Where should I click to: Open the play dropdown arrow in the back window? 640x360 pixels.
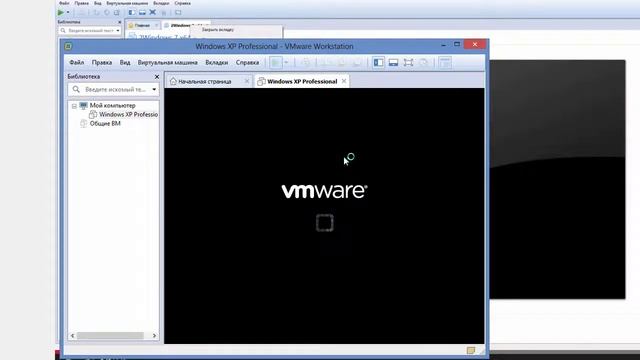point(68,13)
